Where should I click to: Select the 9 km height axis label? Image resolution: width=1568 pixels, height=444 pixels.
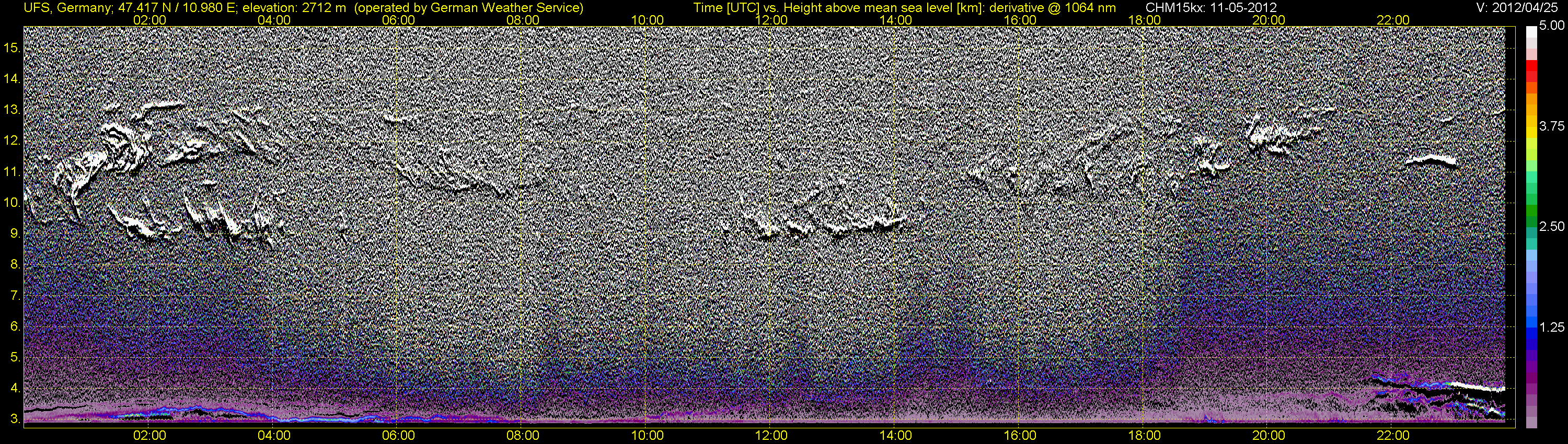15,234
